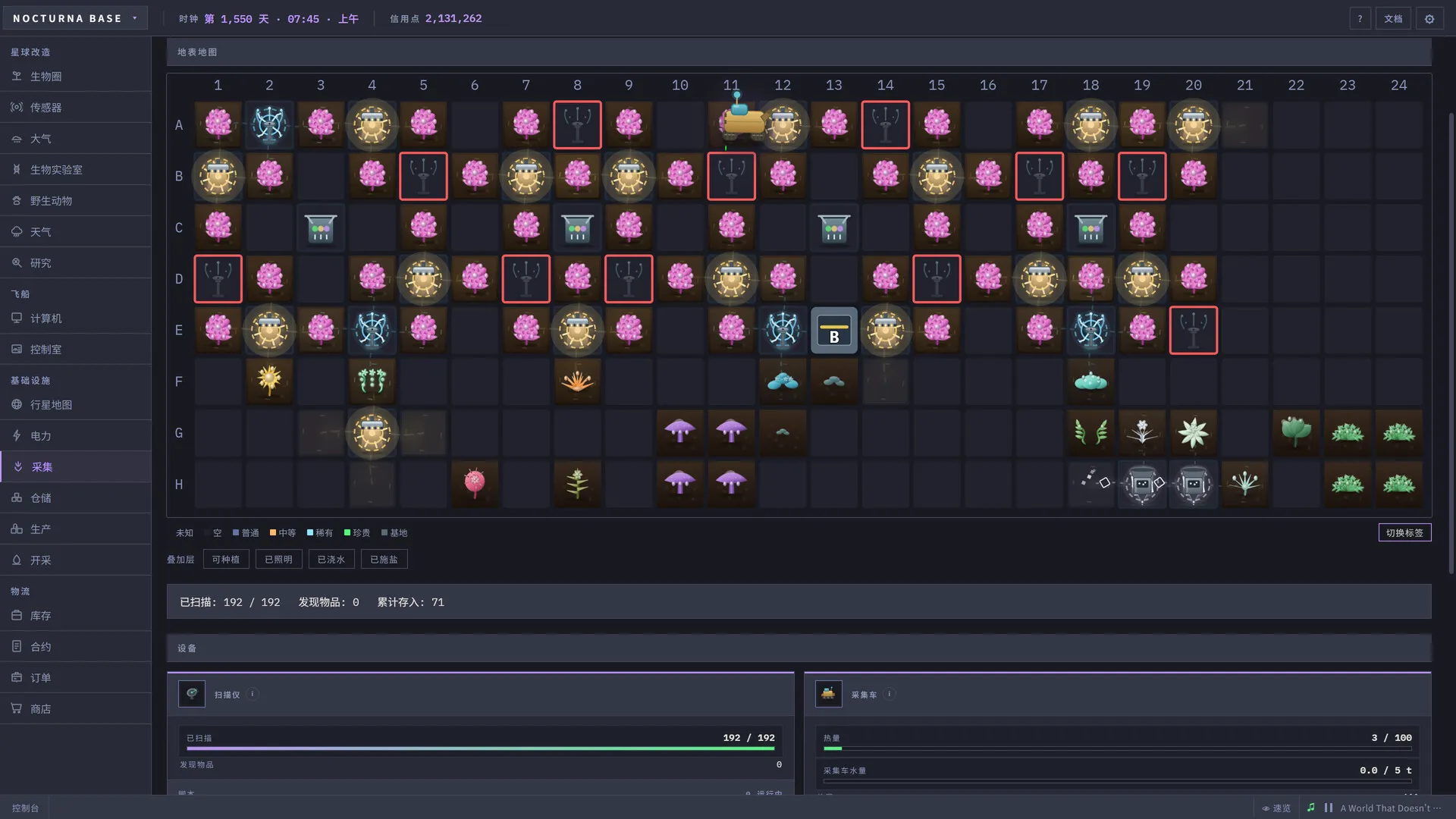The width and height of the screenshot is (1456, 819).
Task: Open 天气 sidebar entry
Action: pos(76,232)
